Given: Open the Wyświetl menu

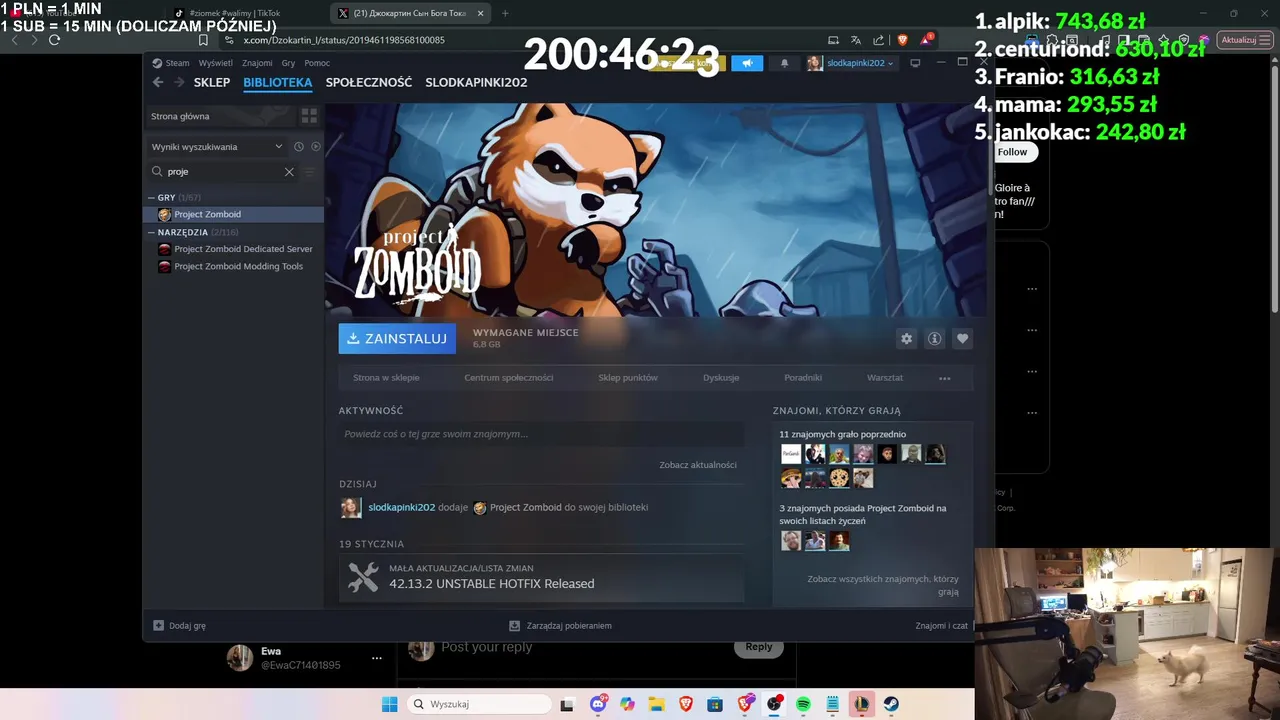Looking at the screenshot, I should (x=215, y=63).
